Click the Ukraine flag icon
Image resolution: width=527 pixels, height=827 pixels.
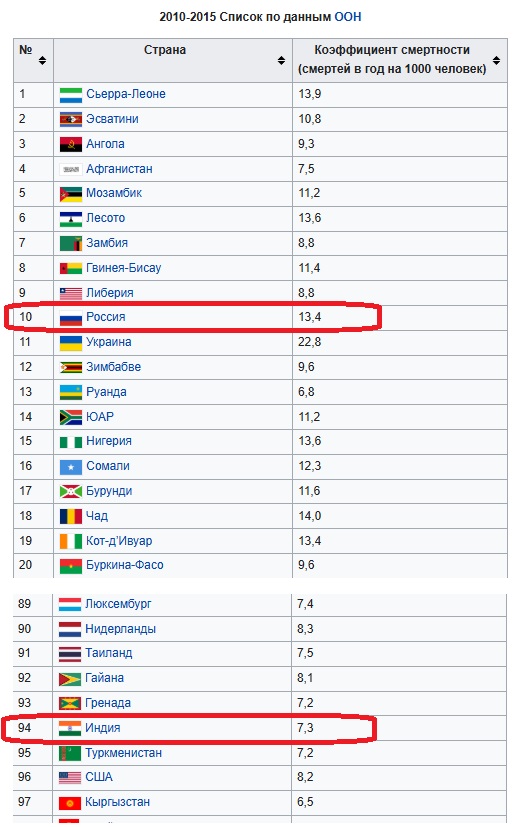71,343
